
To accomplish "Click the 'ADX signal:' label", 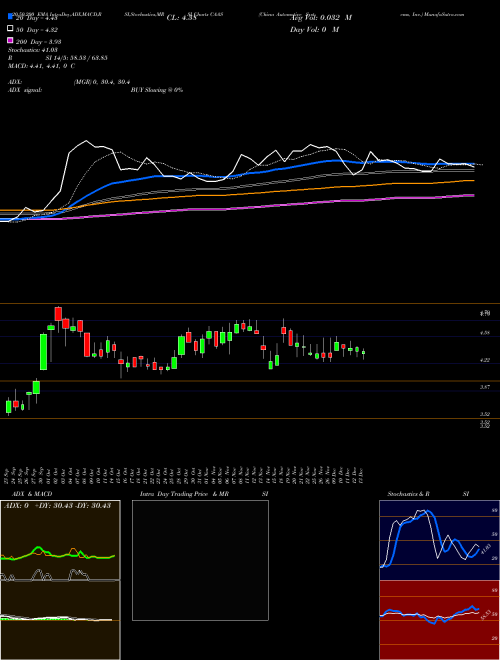I will [25, 90].
